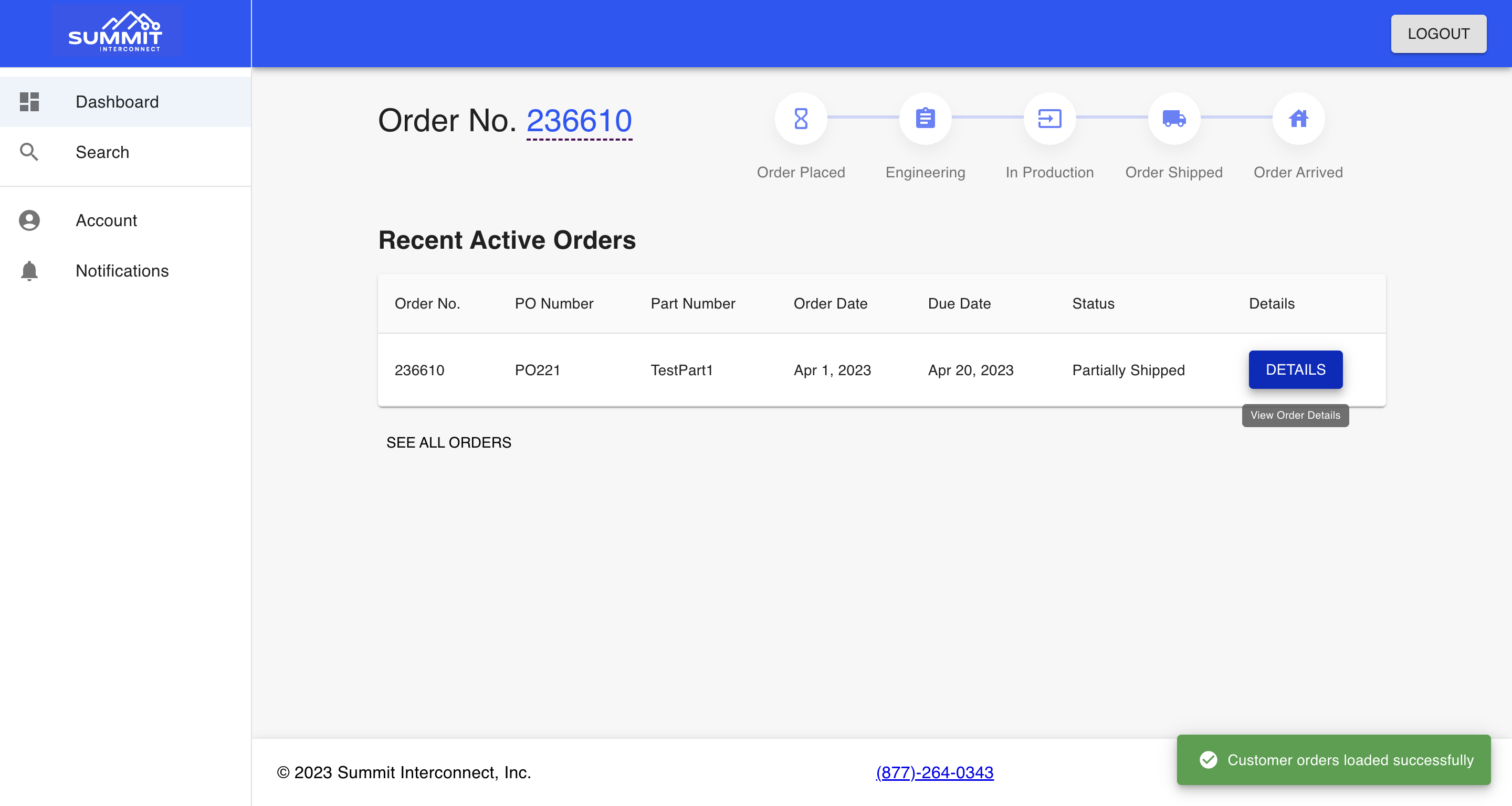Open the Notifications menu item
This screenshot has width=1512, height=806.
[125, 271]
